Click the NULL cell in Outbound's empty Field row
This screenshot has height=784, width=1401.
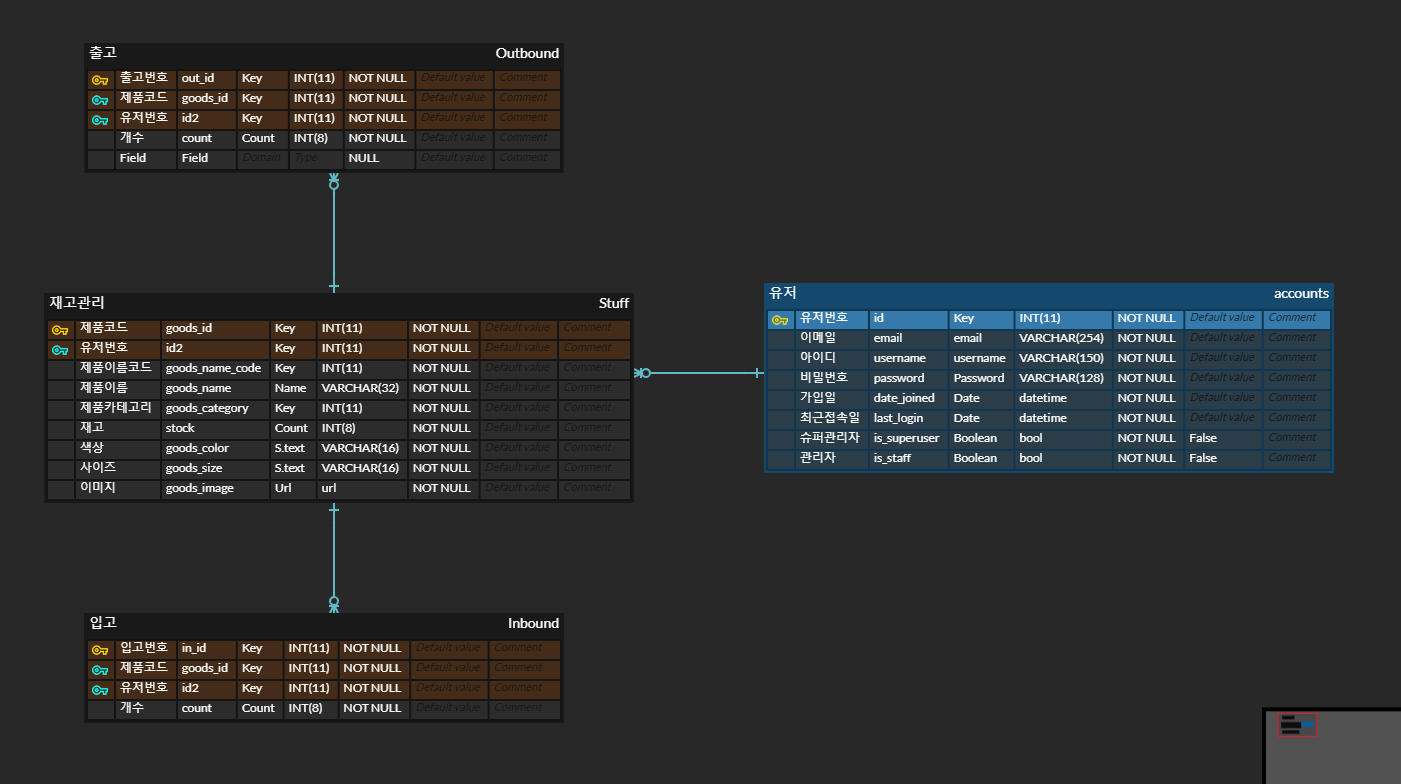(379, 158)
